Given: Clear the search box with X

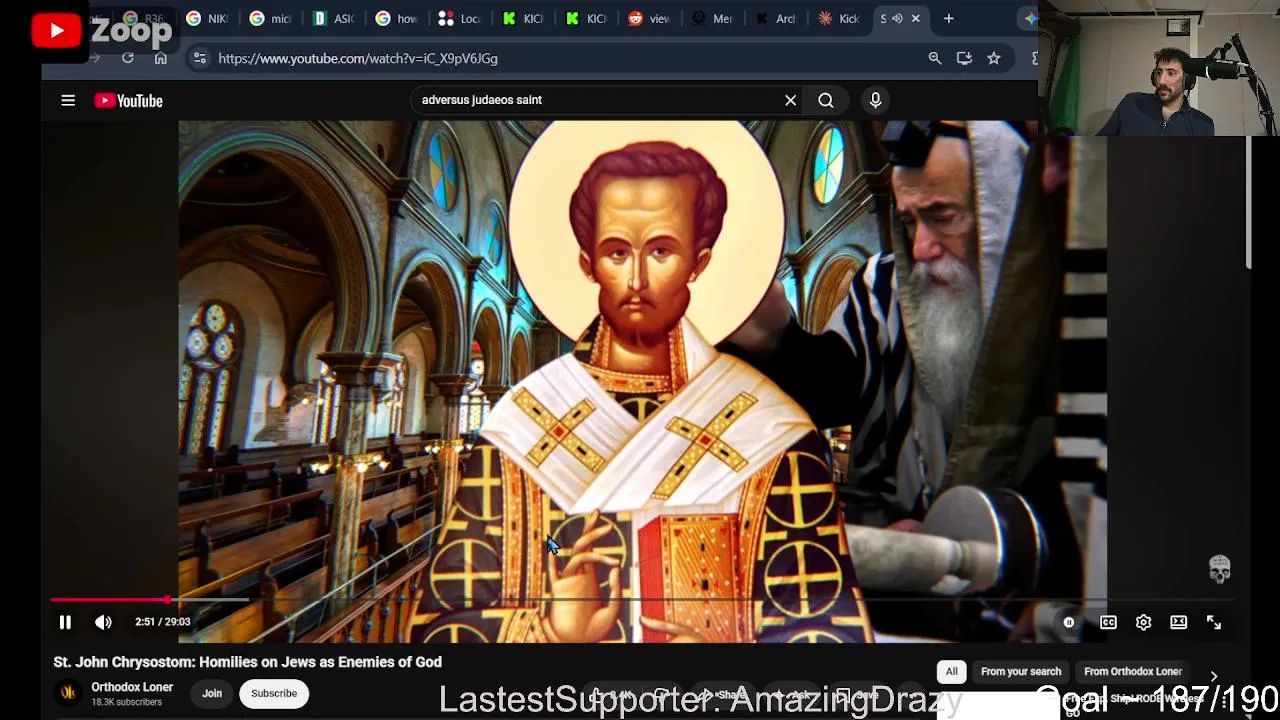Looking at the screenshot, I should tap(790, 100).
